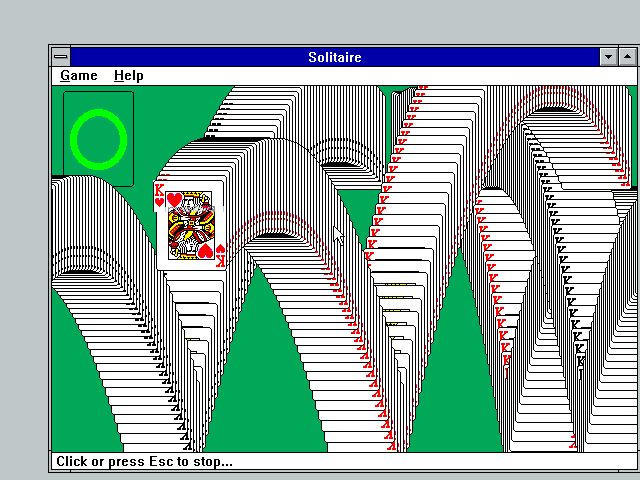Open the Help menu

point(129,76)
